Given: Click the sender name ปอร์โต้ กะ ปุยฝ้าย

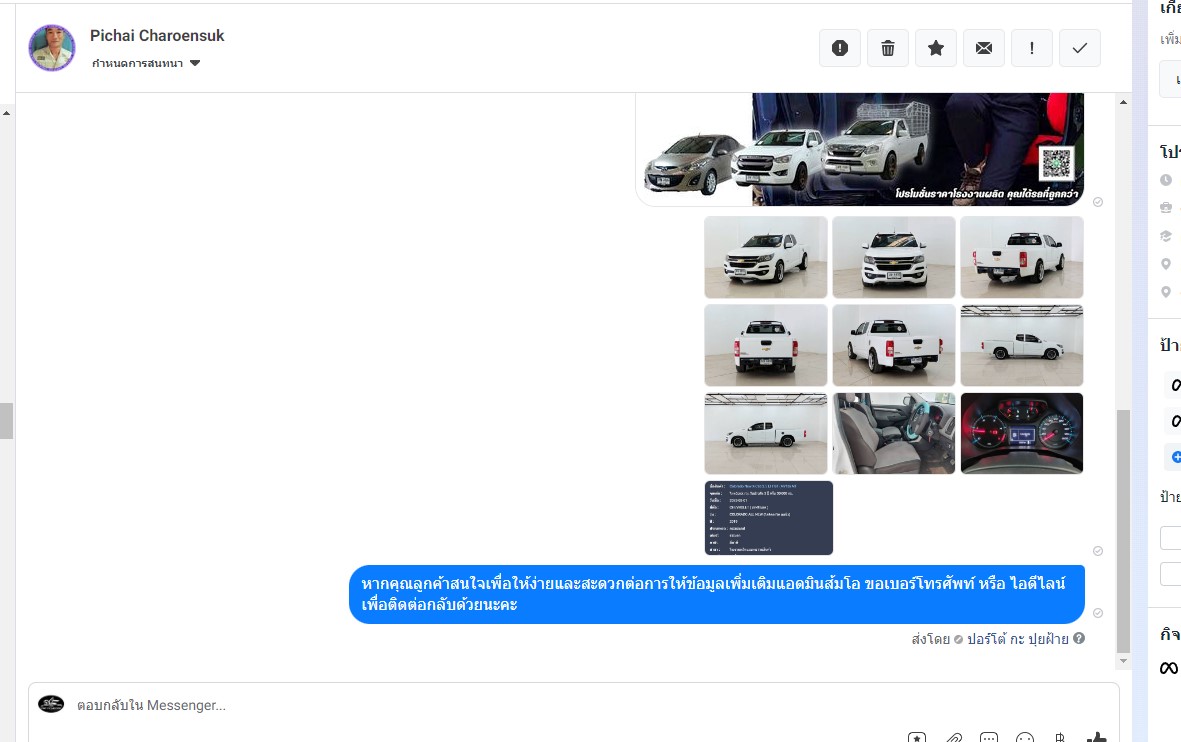Looking at the screenshot, I should (1018, 639).
